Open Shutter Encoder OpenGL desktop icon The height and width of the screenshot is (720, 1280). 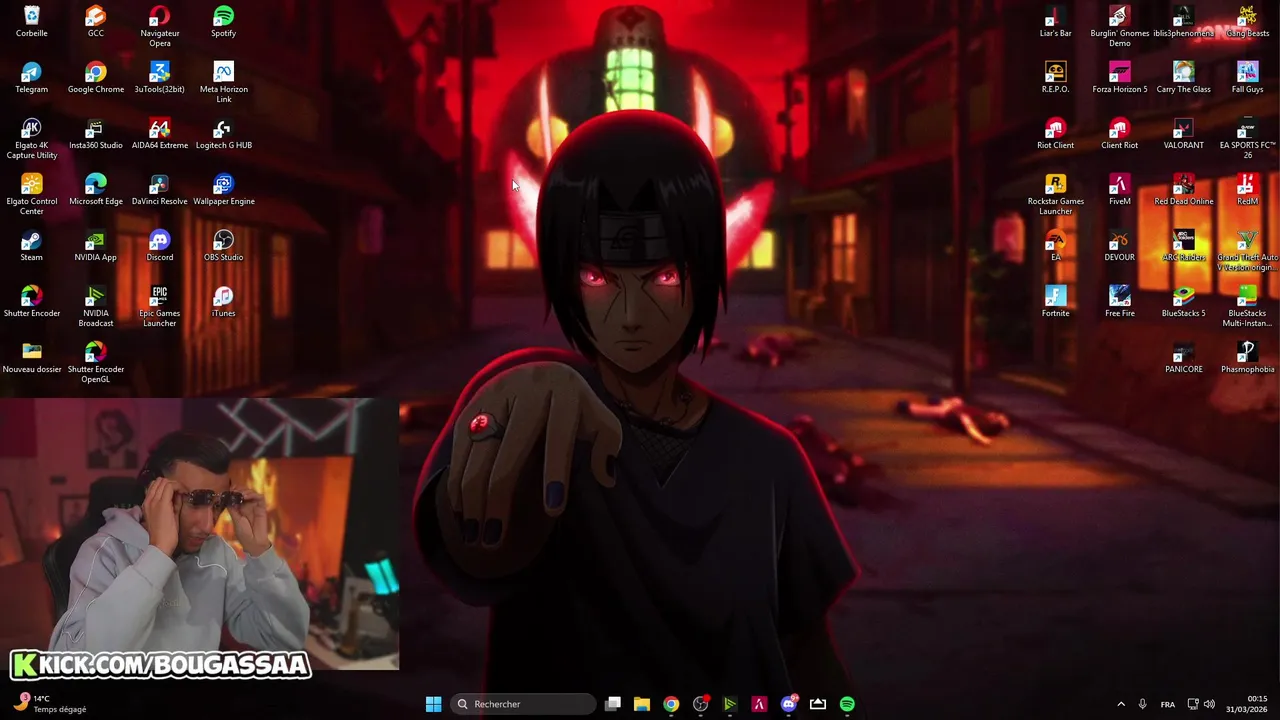click(96, 362)
